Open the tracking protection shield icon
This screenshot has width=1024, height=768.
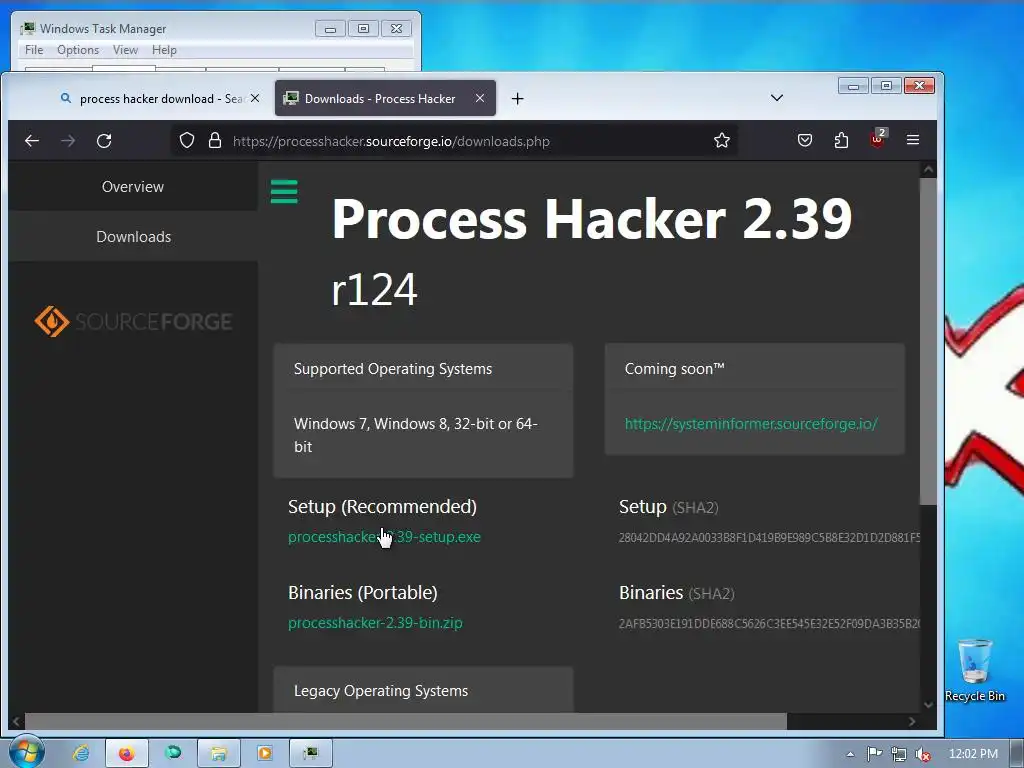[187, 140]
